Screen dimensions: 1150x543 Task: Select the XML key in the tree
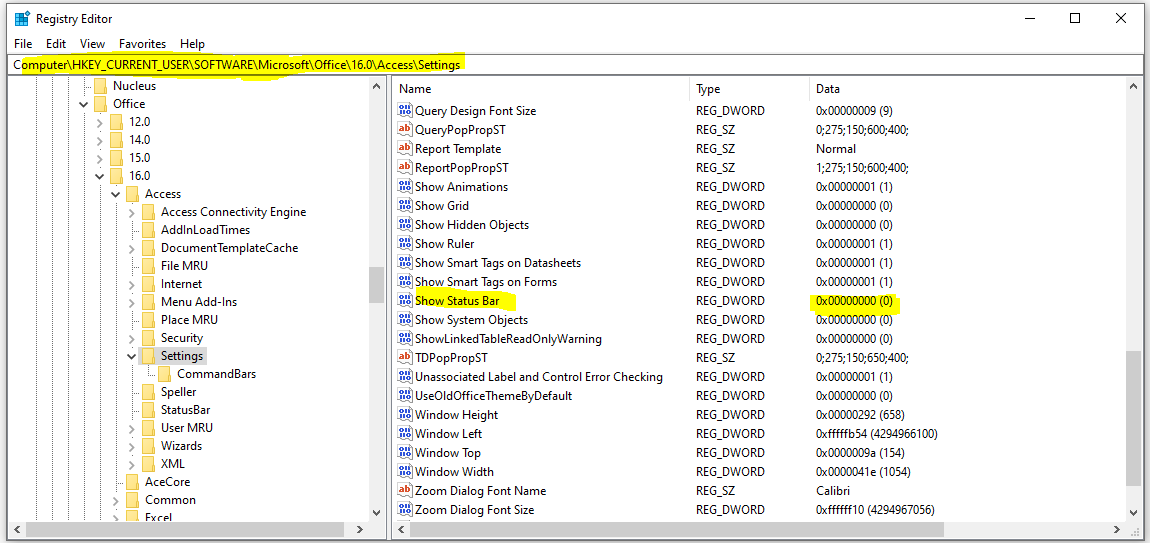(x=173, y=464)
